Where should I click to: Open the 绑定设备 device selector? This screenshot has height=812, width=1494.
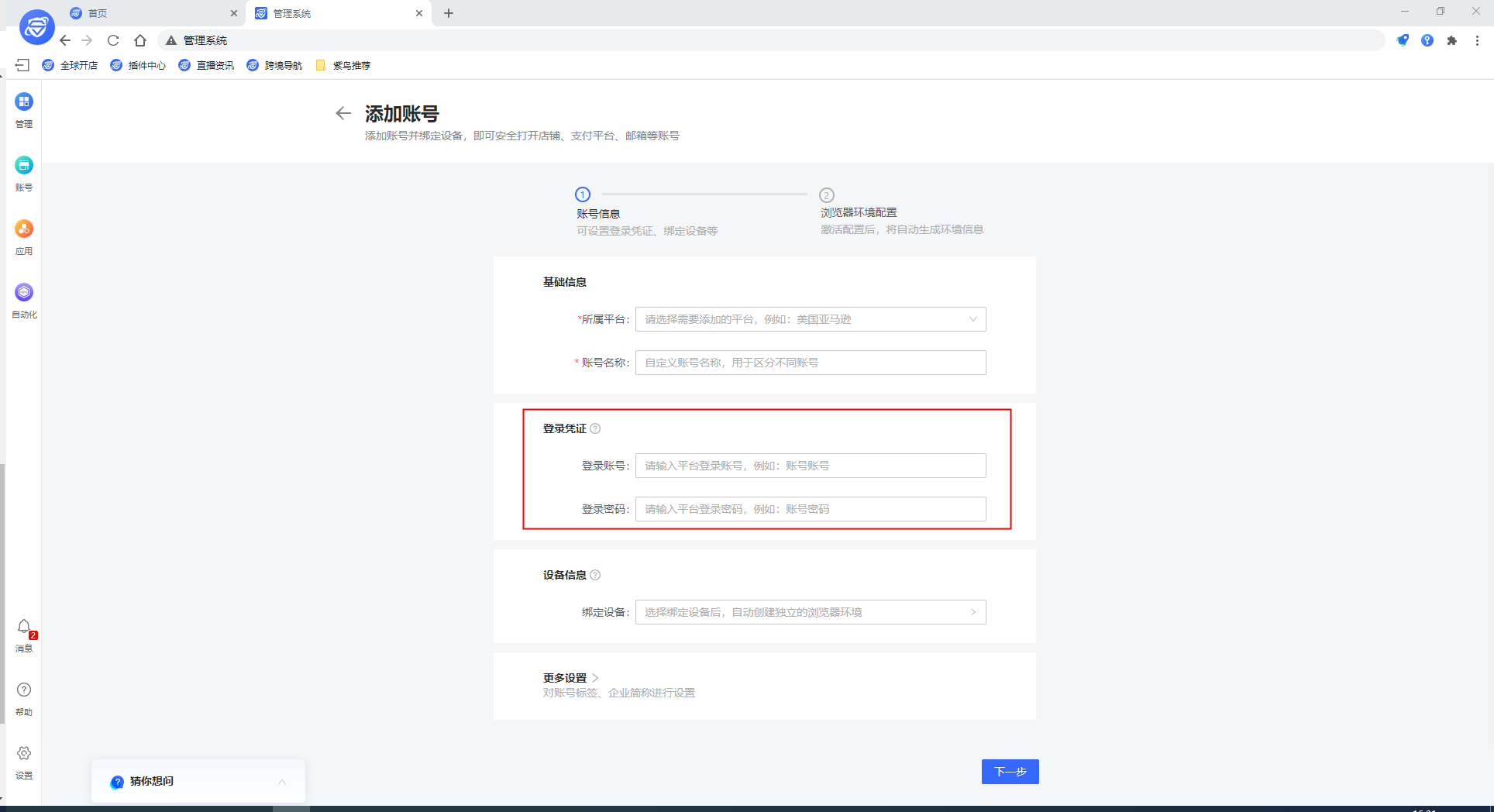tap(809, 612)
